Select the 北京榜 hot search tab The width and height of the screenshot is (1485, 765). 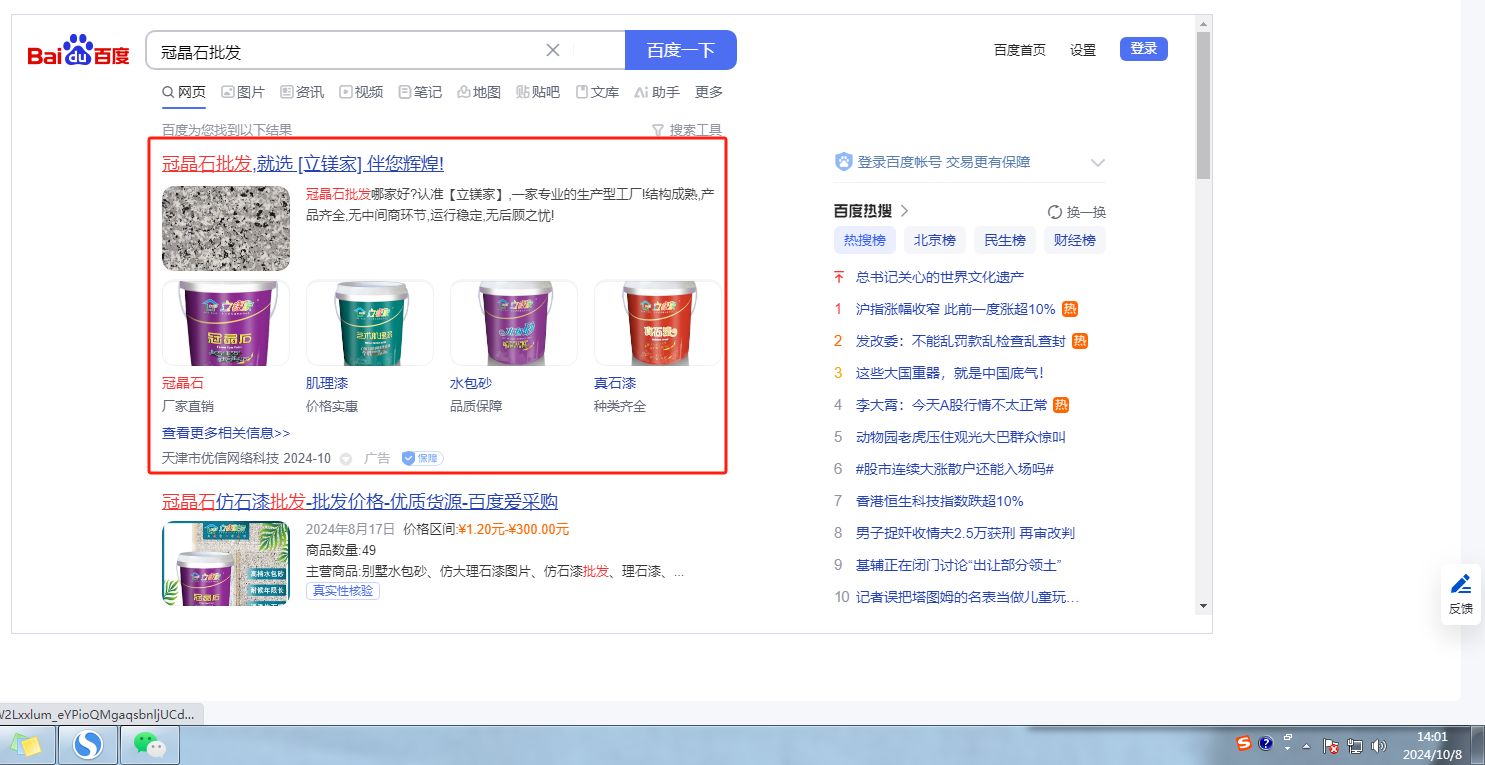coord(934,240)
